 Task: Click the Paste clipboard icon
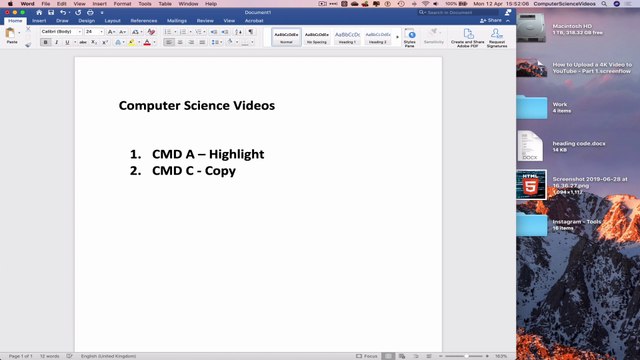click(x=10, y=34)
